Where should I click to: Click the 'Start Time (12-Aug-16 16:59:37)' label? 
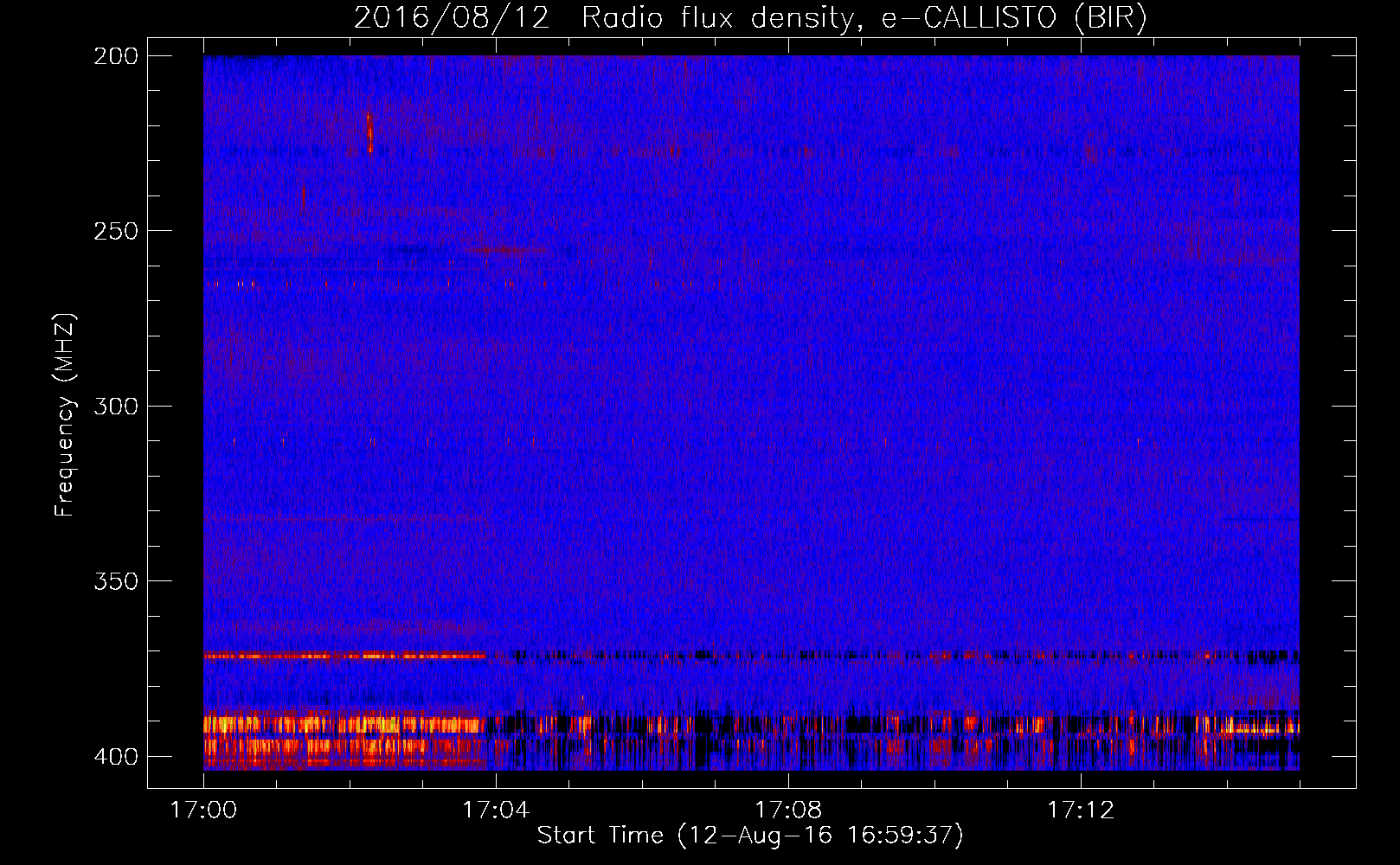750,836
